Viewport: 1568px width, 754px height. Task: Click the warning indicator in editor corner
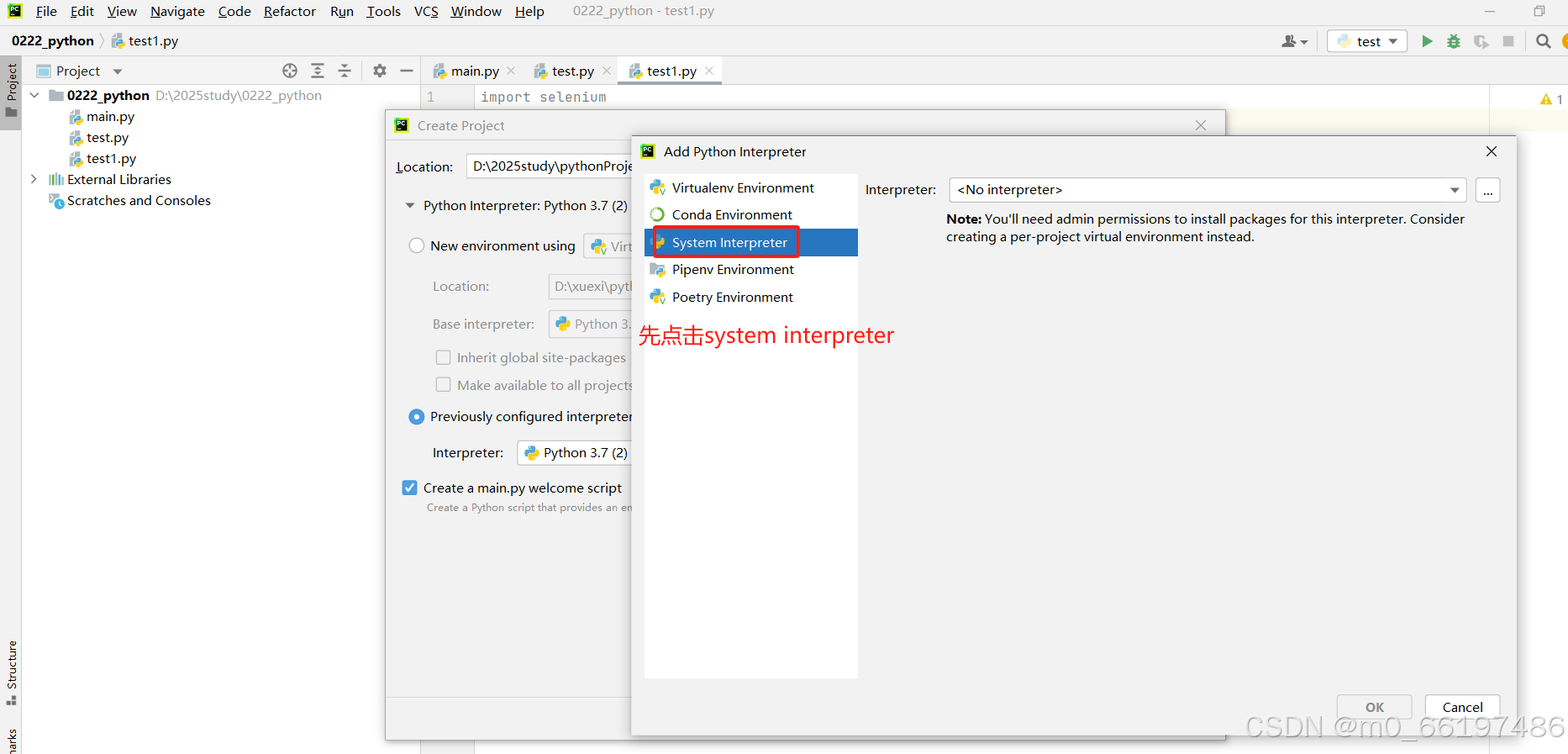pyautogui.click(x=1551, y=99)
